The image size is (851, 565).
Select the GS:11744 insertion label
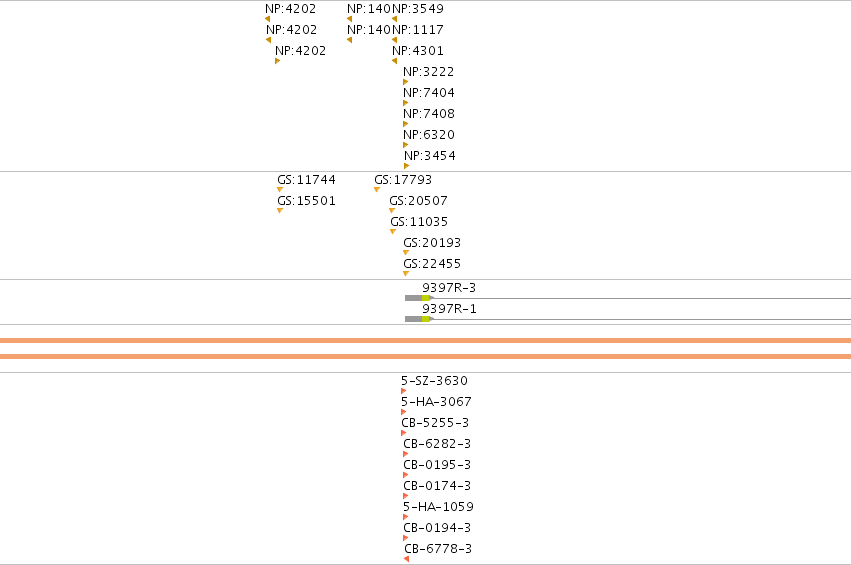[x=307, y=180]
